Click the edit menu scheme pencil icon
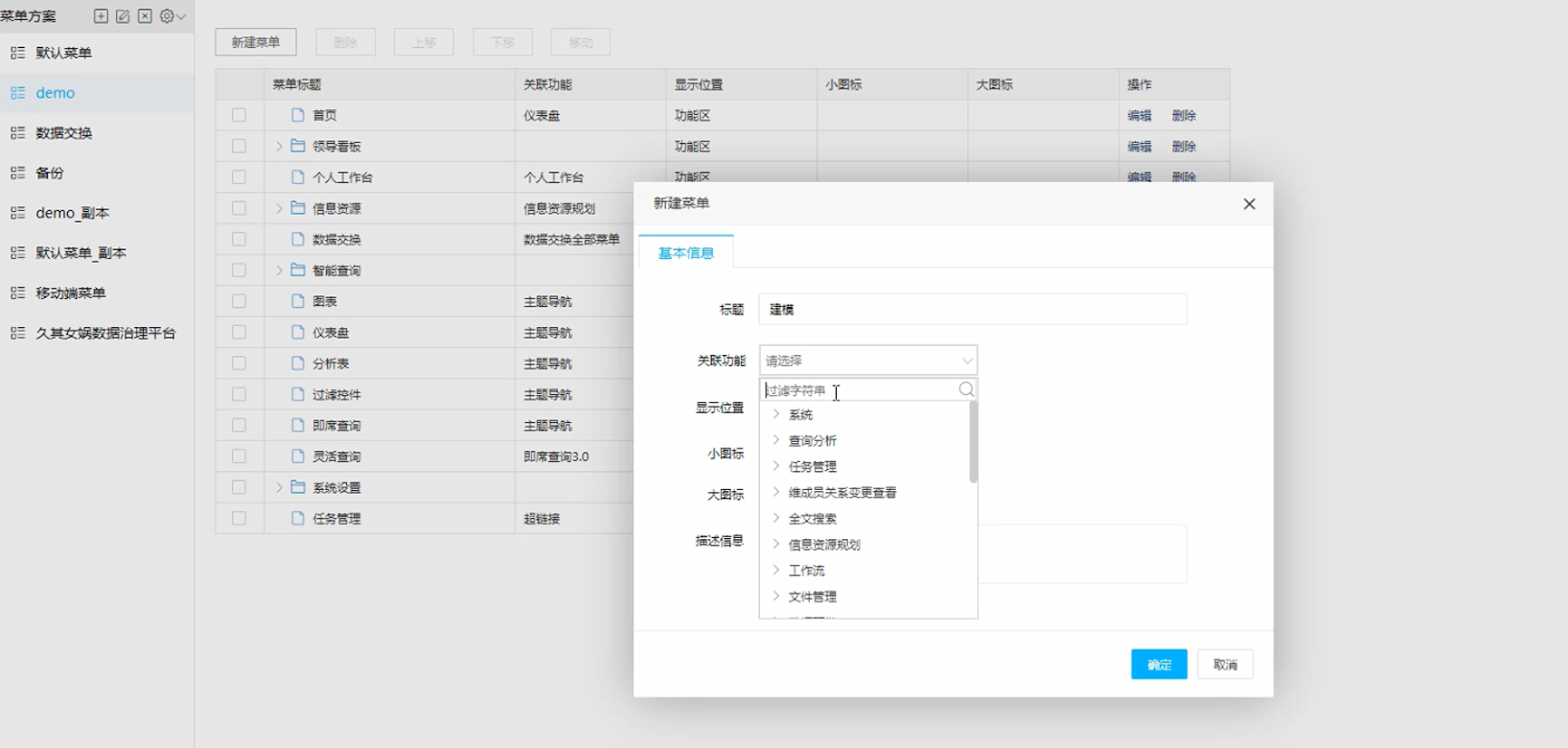 tap(123, 16)
